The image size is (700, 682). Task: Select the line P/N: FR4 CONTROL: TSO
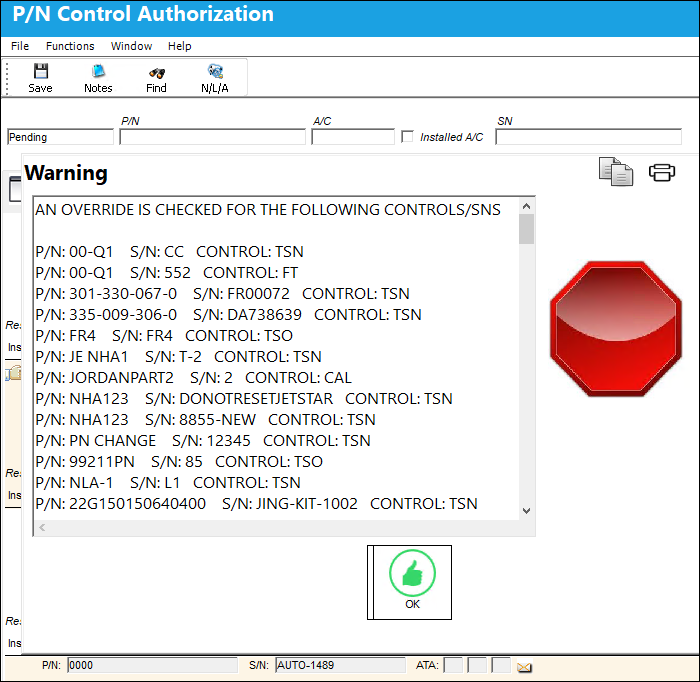[x=164, y=336]
